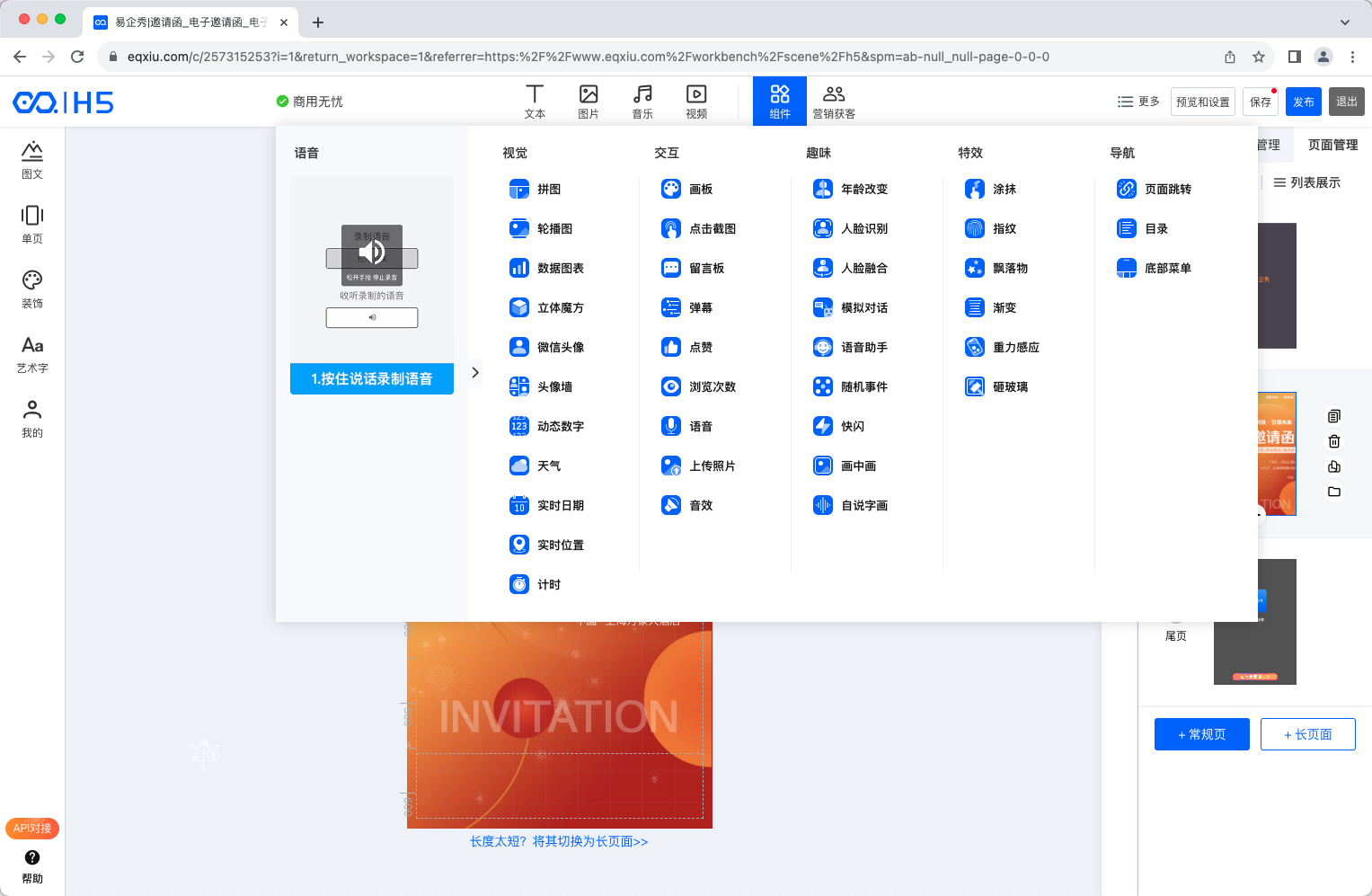Click the 发布 publish button
Screen dimensions: 1372x896
click(x=1303, y=102)
